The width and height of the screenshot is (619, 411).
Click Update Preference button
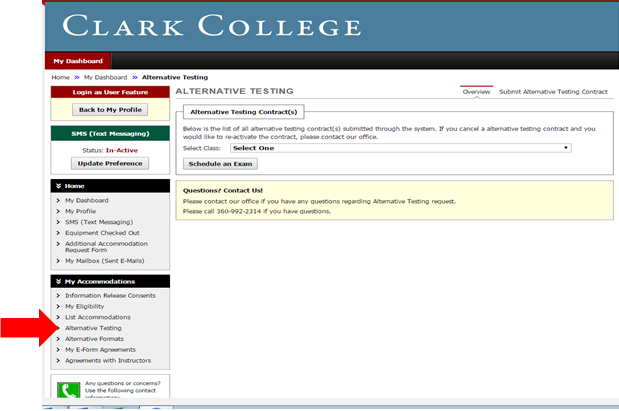click(x=110, y=163)
